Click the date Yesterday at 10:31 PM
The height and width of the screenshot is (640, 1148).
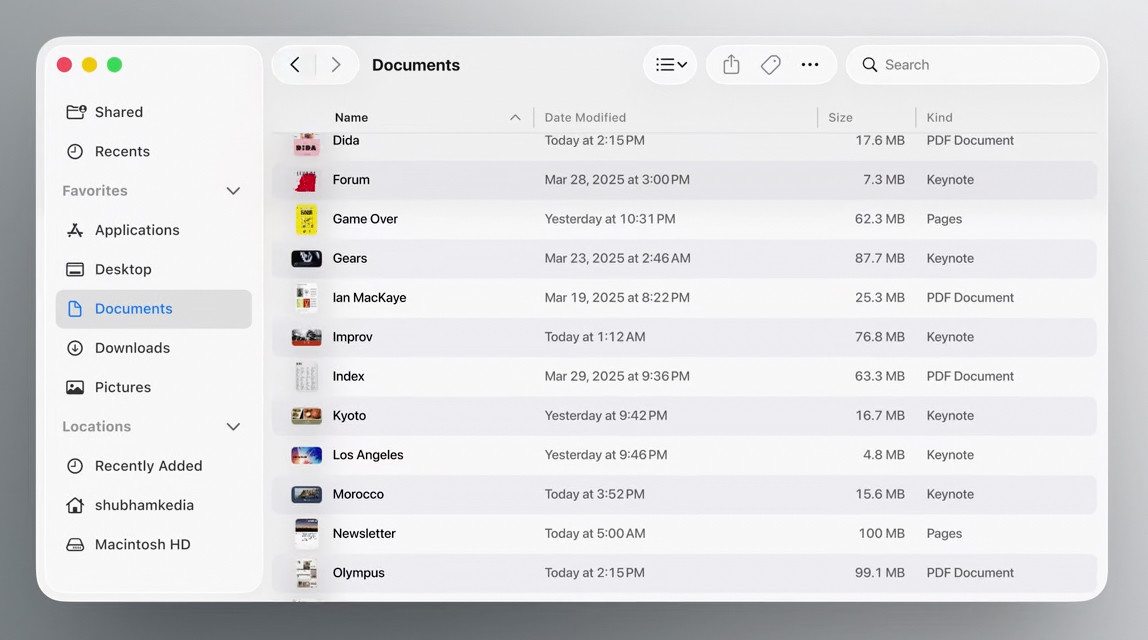[610, 219]
